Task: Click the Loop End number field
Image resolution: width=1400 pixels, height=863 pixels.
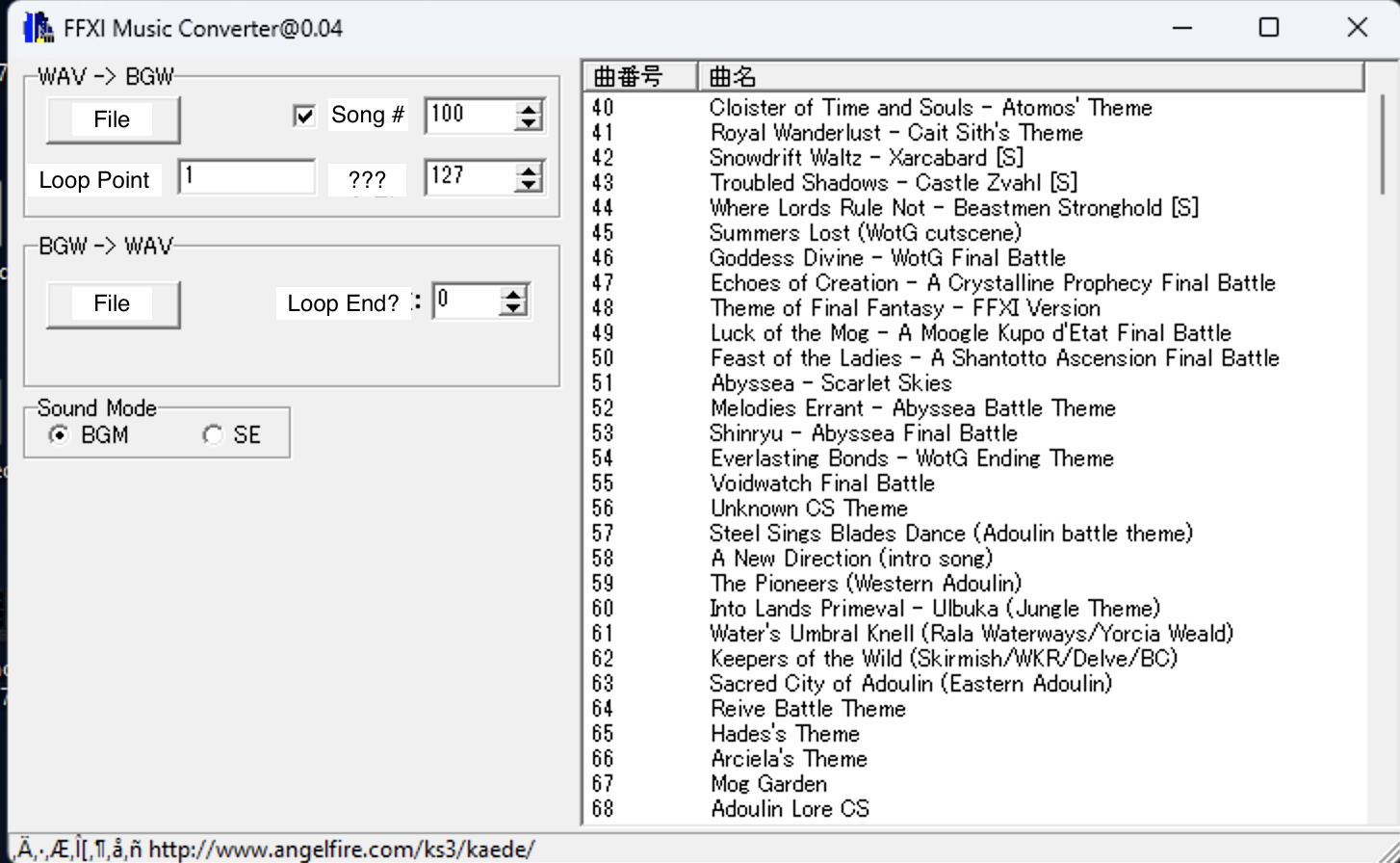Action: (x=467, y=301)
